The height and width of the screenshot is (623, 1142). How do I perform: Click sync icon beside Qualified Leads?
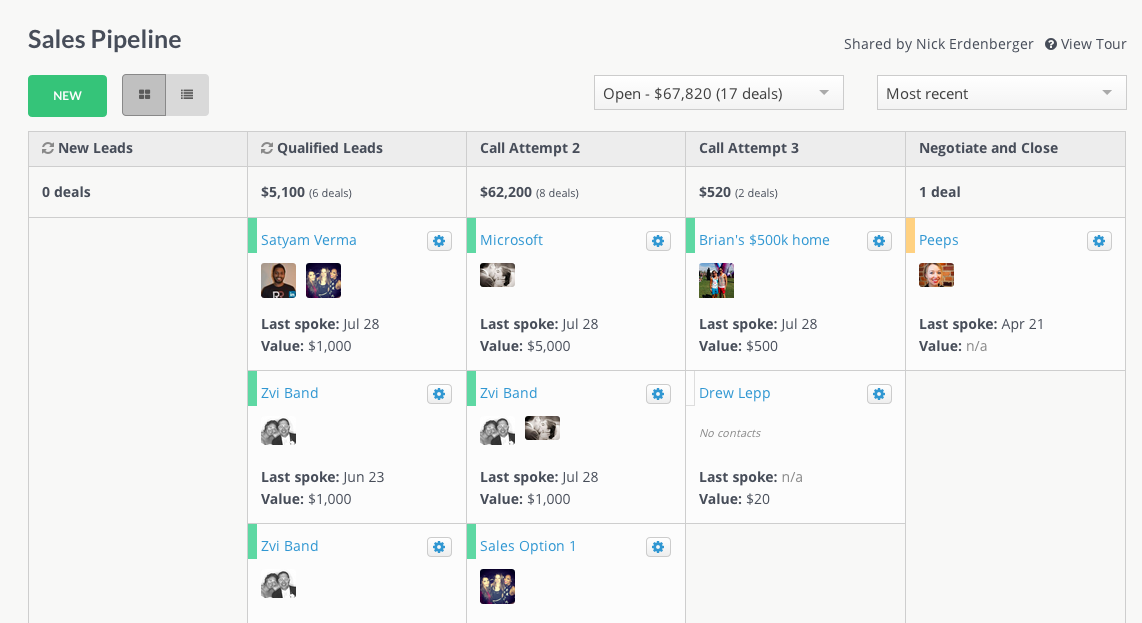pyautogui.click(x=267, y=148)
